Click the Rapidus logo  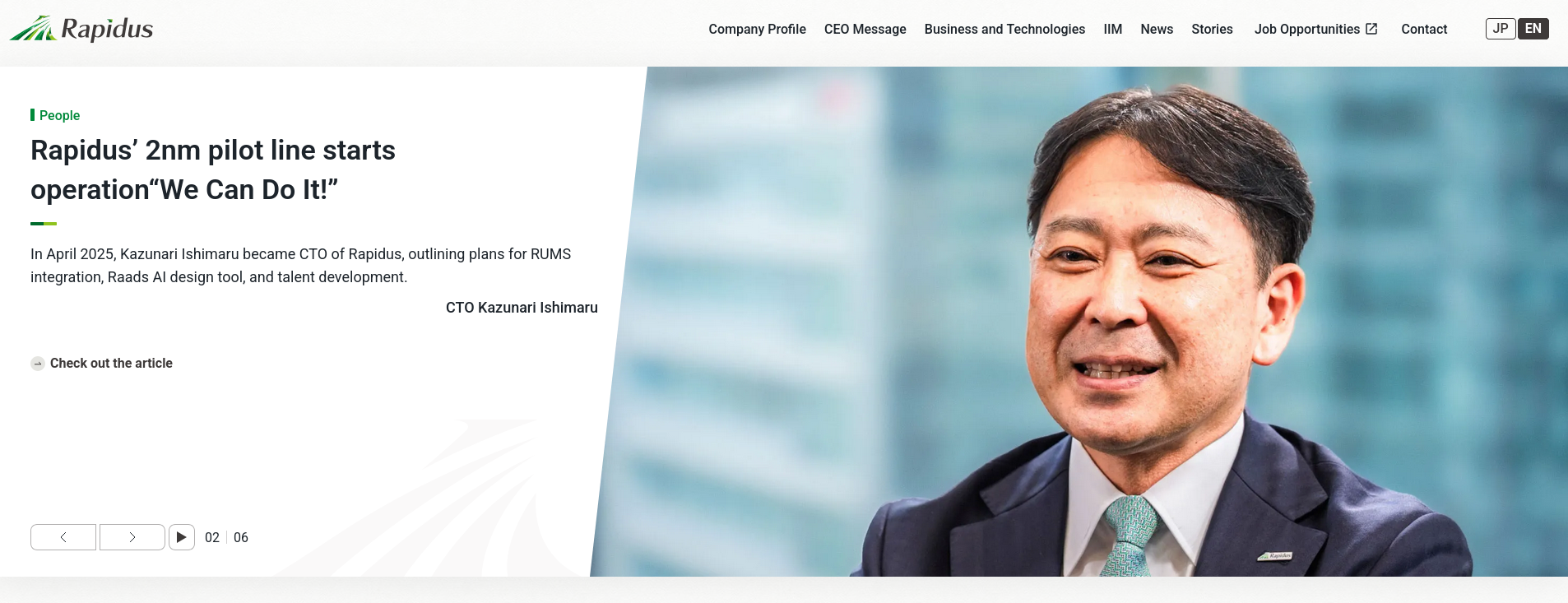pos(81,29)
